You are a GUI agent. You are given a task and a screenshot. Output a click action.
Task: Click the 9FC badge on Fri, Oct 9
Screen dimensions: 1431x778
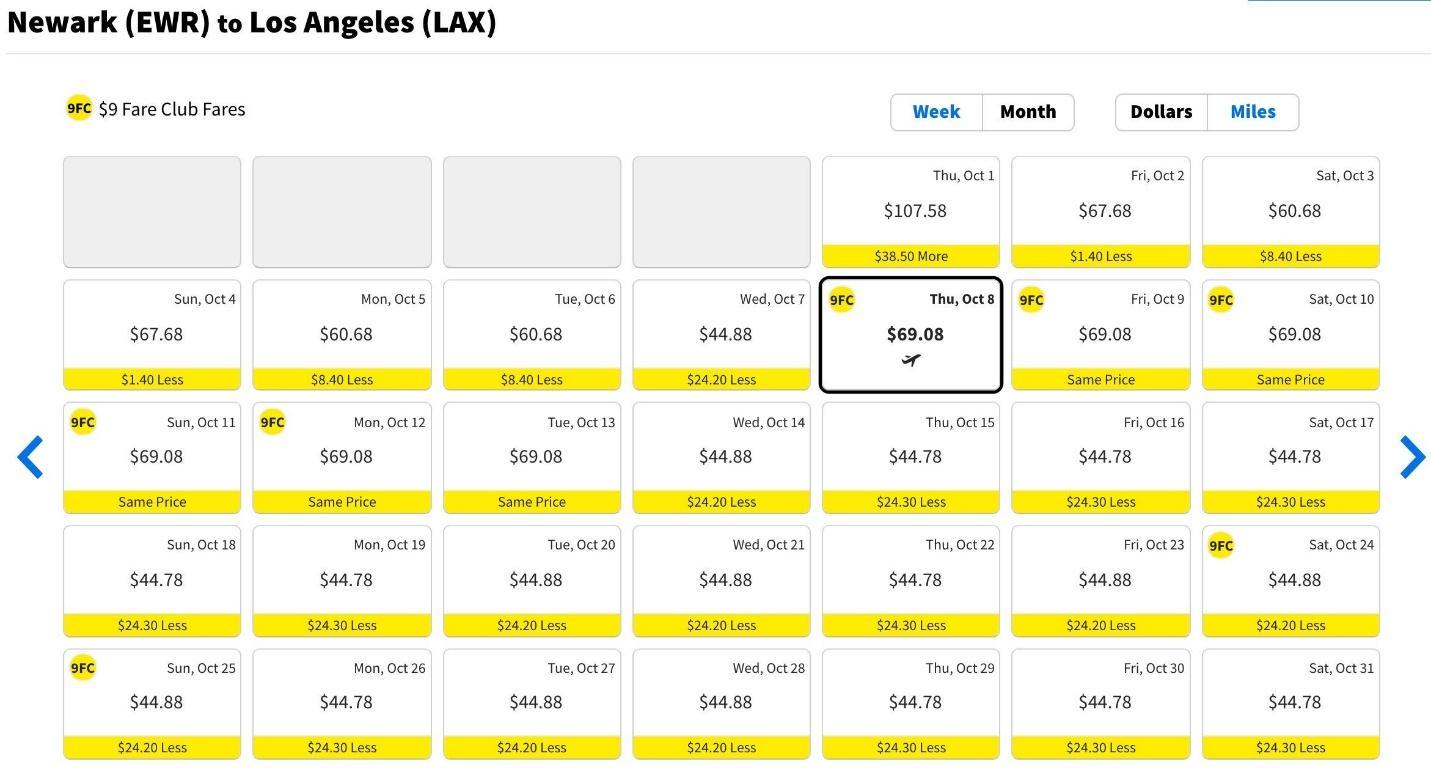click(1031, 300)
